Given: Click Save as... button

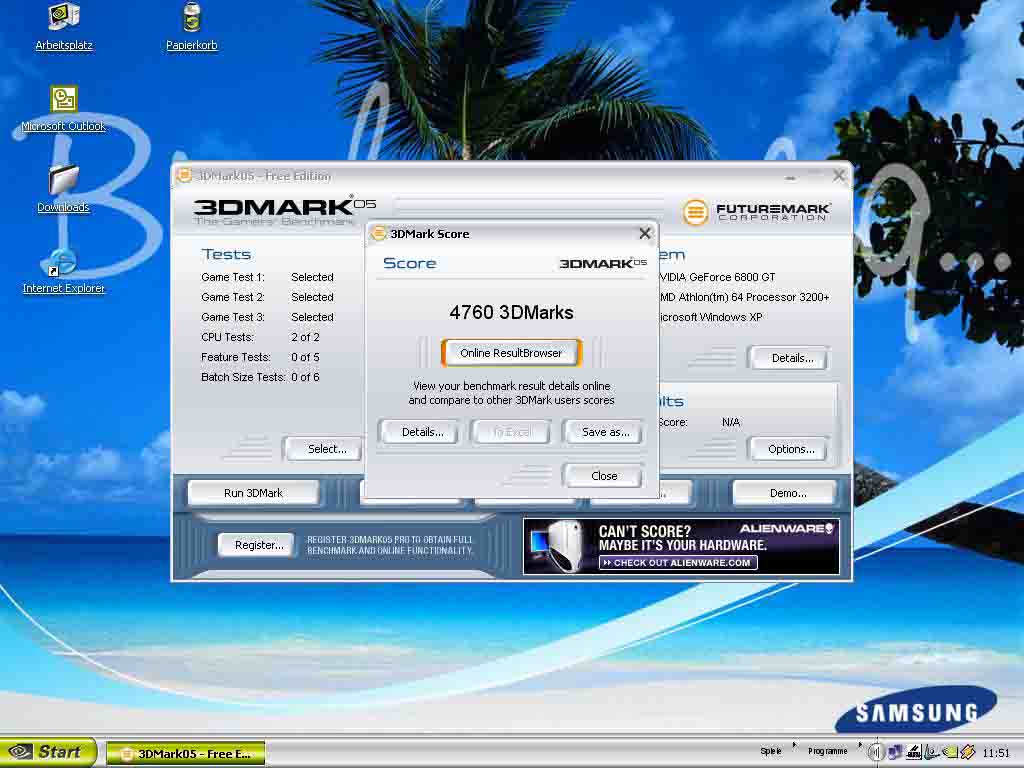Looking at the screenshot, I should (605, 432).
